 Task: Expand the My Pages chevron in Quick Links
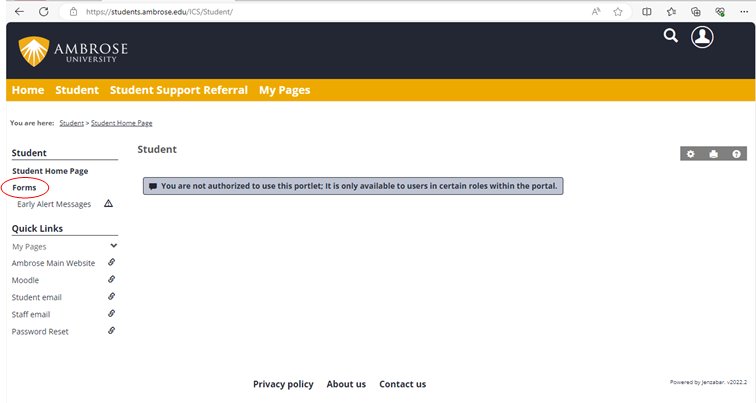pyautogui.click(x=113, y=246)
